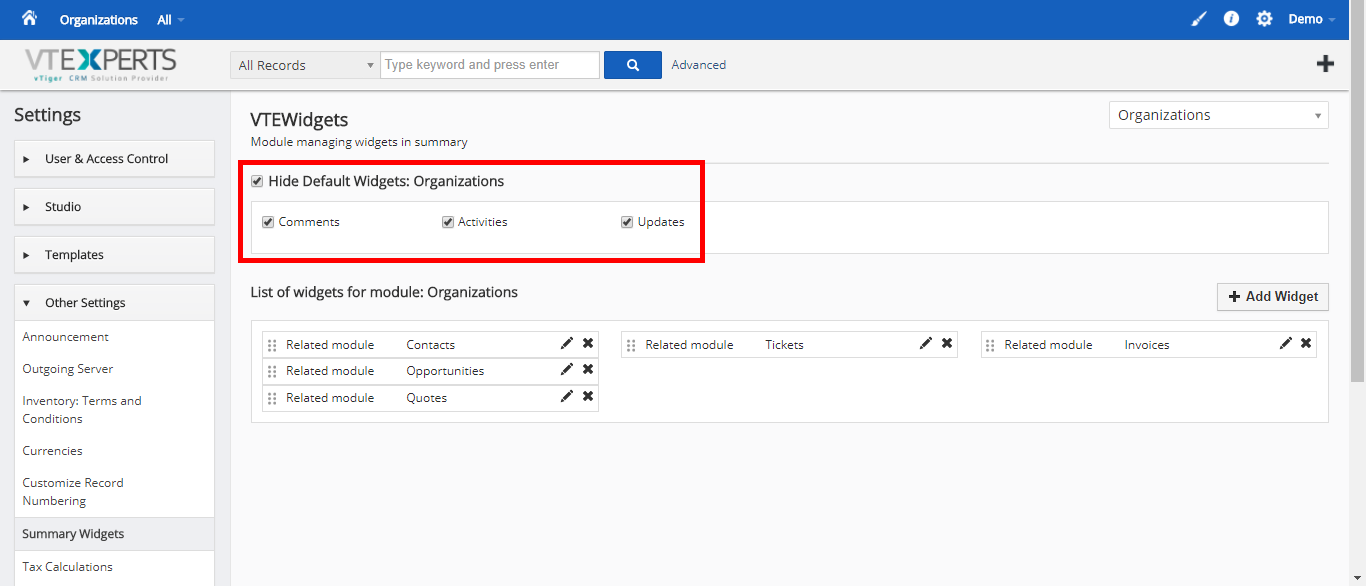Open the All filter dropdown
Viewport: 1366px width, 586px height.
(x=171, y=20)
